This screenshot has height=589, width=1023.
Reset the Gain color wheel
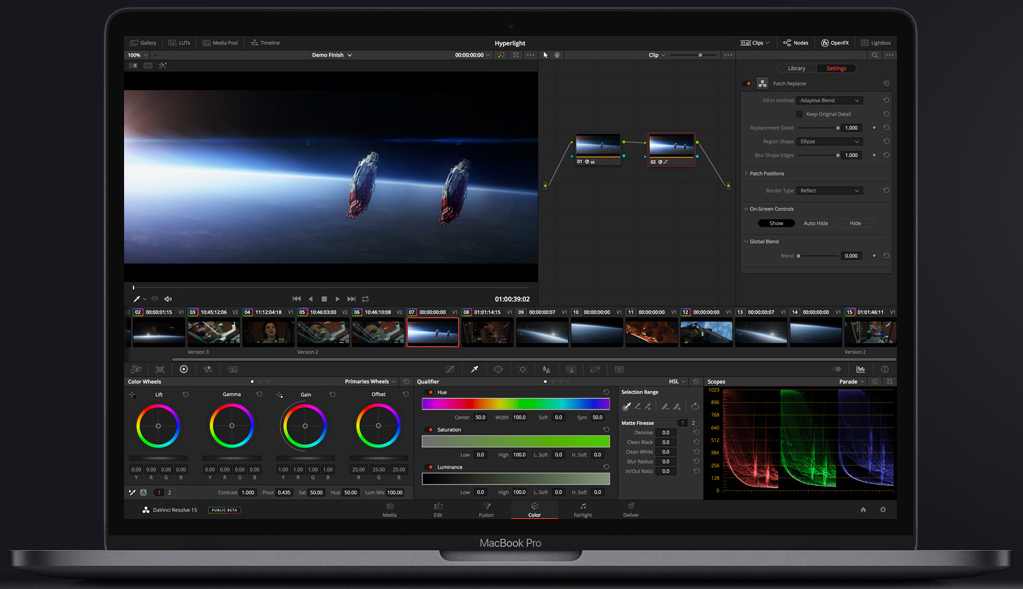(x=333, y=394)
